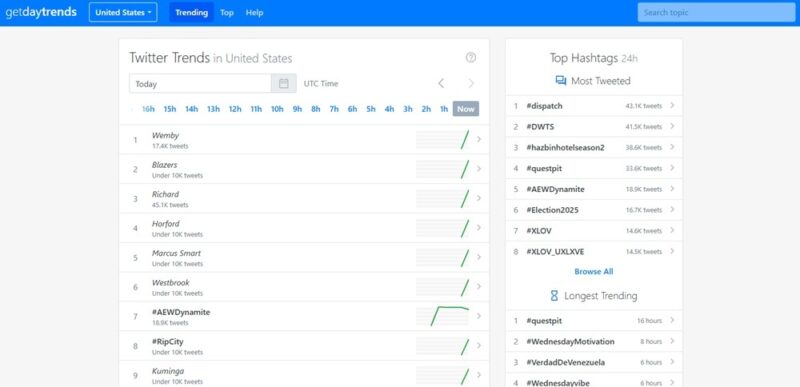Open #dispatch in Top Hashtags

544,106
